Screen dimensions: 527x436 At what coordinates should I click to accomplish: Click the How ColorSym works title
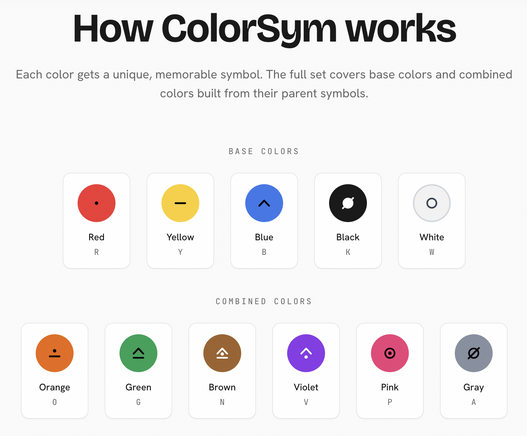point(264,30)
